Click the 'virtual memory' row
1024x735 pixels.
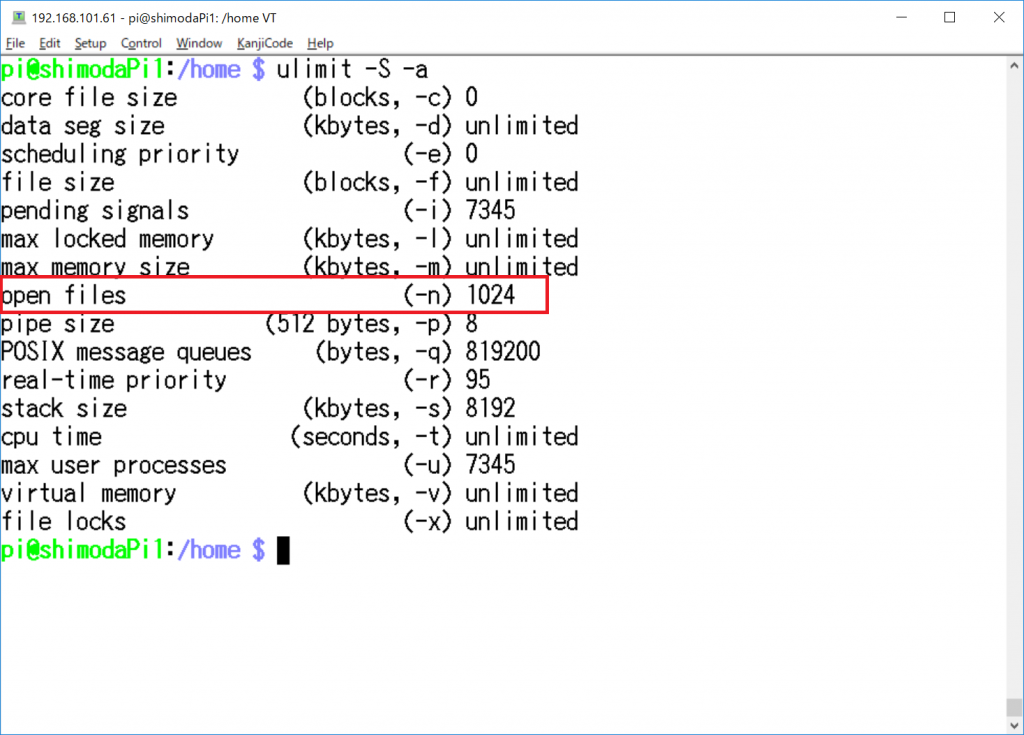(x=290, y=493)
